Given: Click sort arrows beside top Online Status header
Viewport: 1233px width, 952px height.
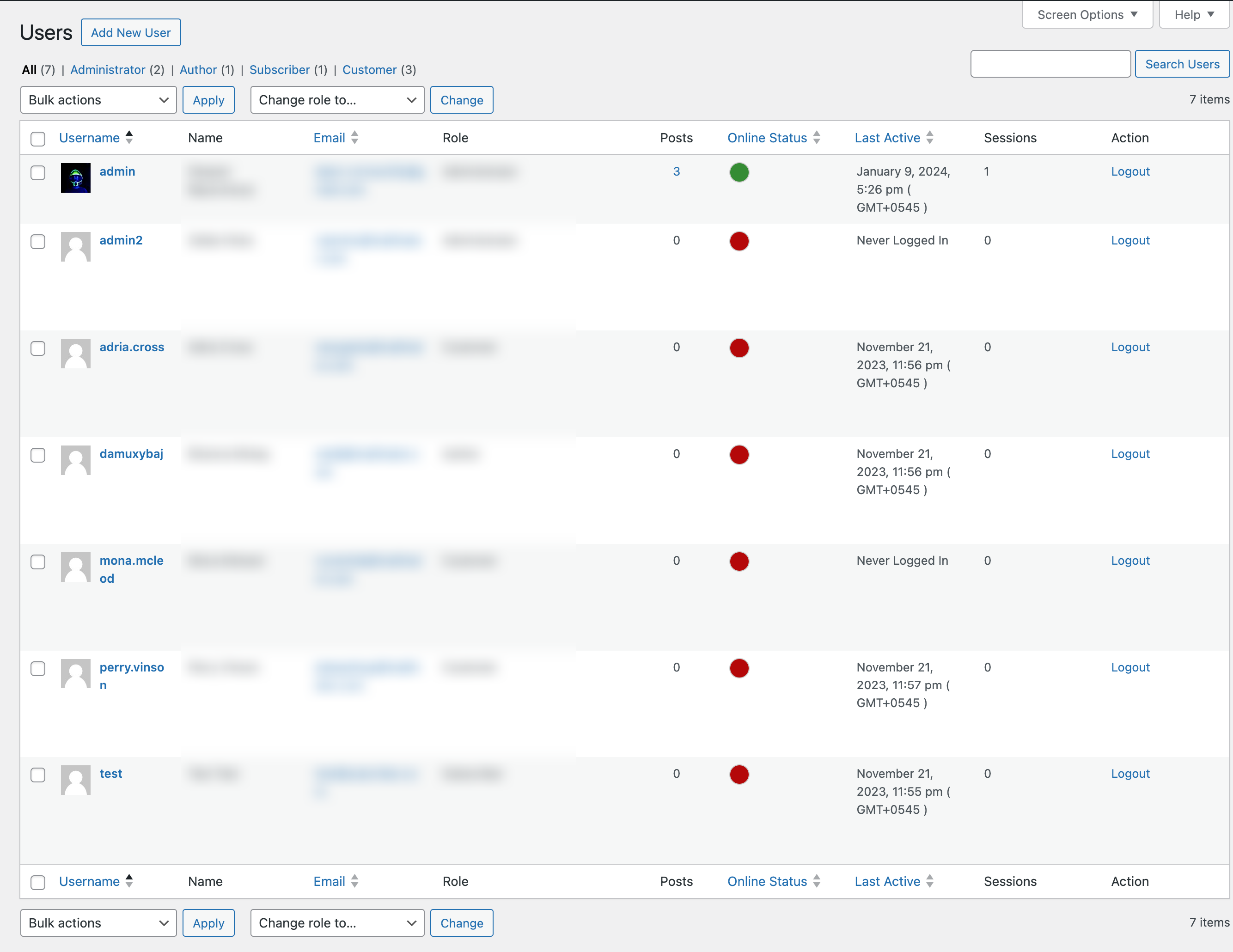Looking at the screenshot, I should (816, 137).
